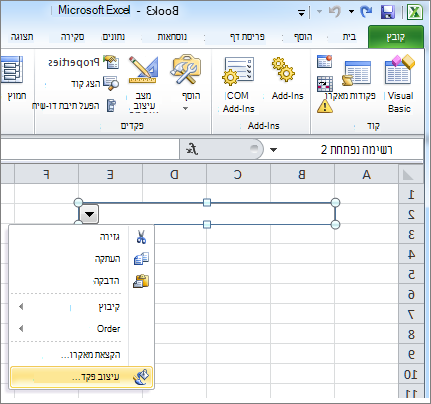Click the Excel application icon
This screenshot has height=404, width=431.
point(415,12)
